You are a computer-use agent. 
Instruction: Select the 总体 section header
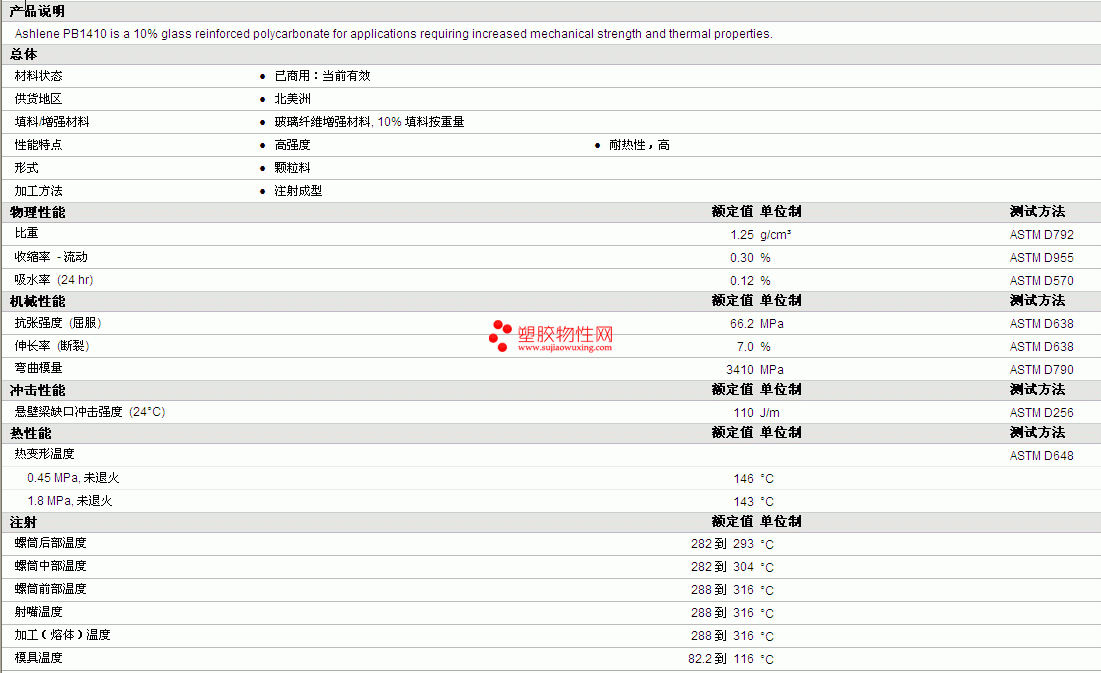(x=23, y=55)
